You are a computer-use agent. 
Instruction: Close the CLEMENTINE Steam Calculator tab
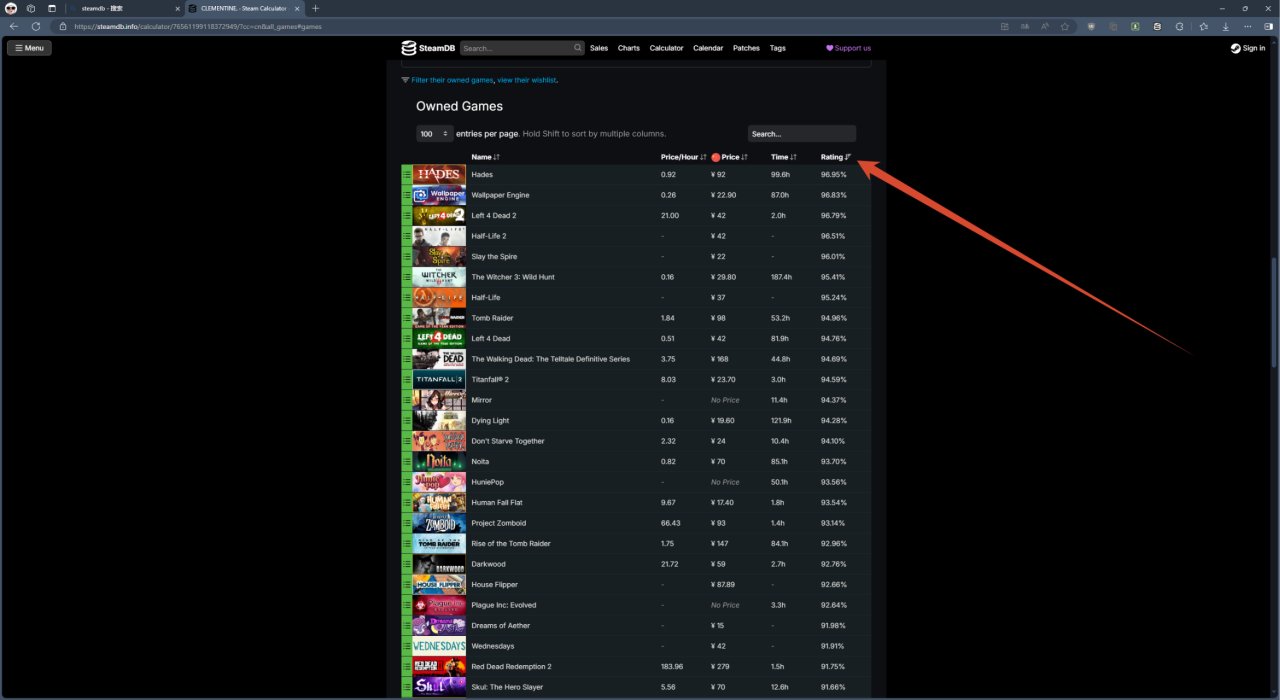(297, 8)
